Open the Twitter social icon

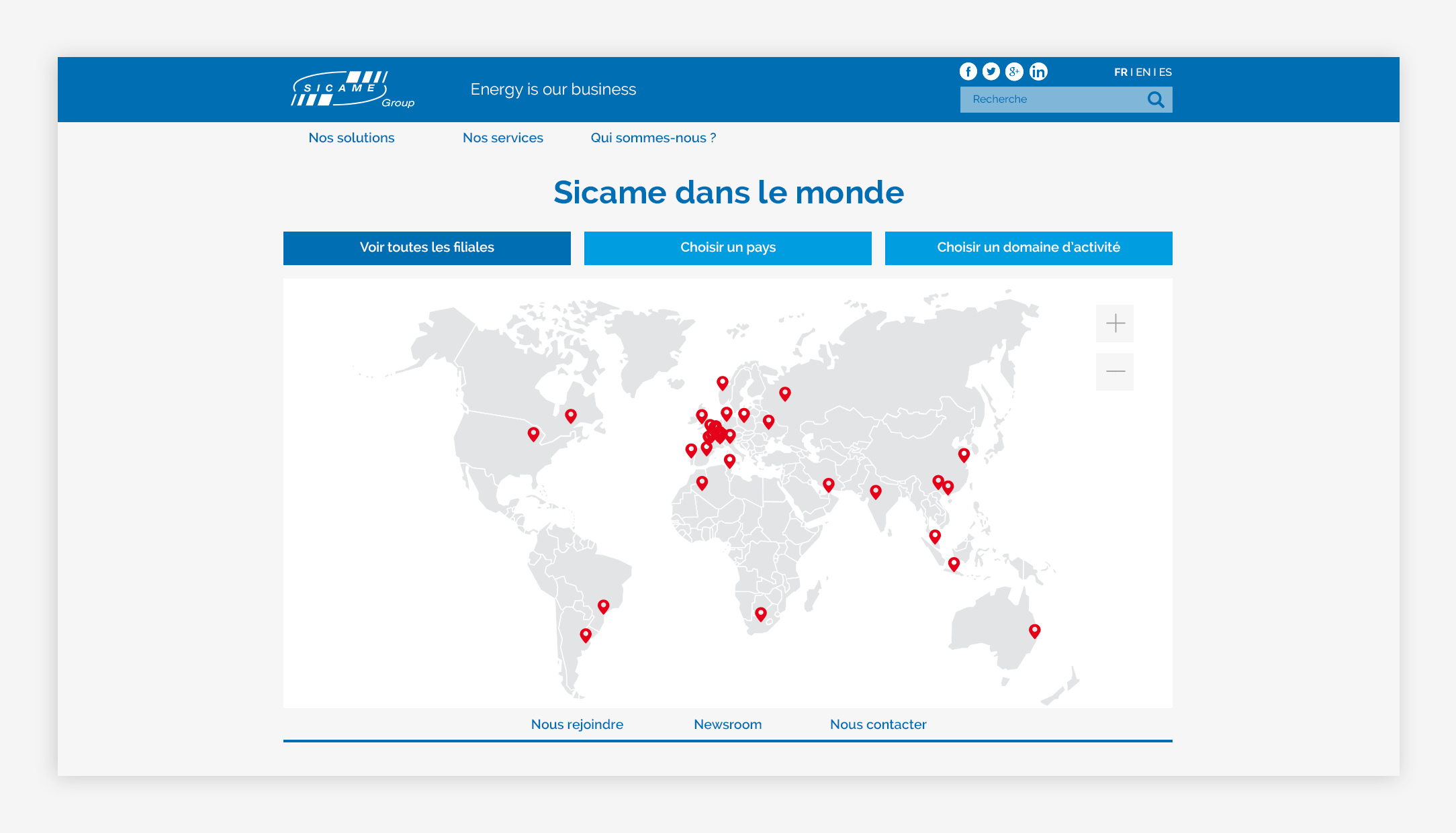991,71
